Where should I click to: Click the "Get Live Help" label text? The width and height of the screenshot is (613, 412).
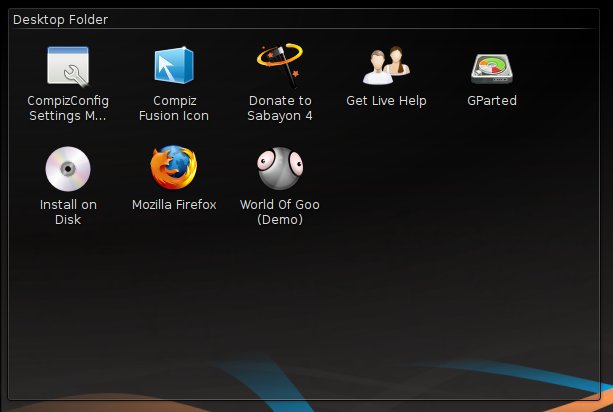[386, 101]
